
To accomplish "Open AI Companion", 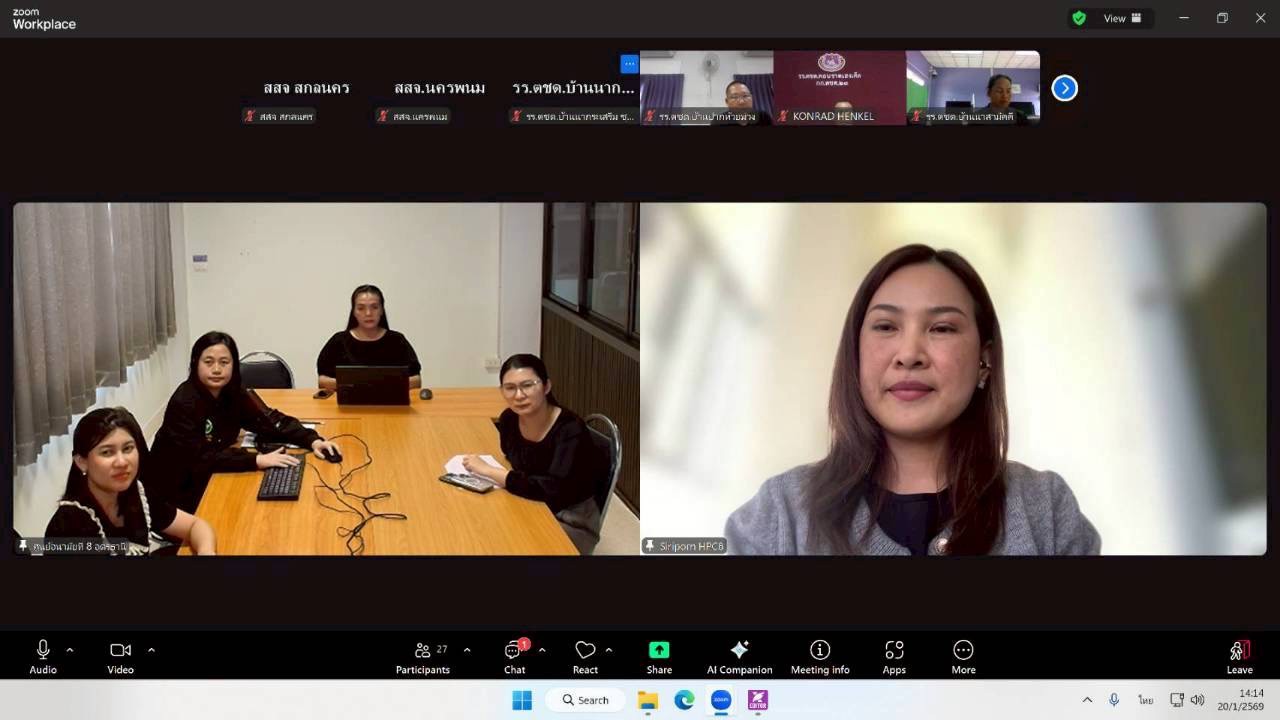I will click(739, 657).
